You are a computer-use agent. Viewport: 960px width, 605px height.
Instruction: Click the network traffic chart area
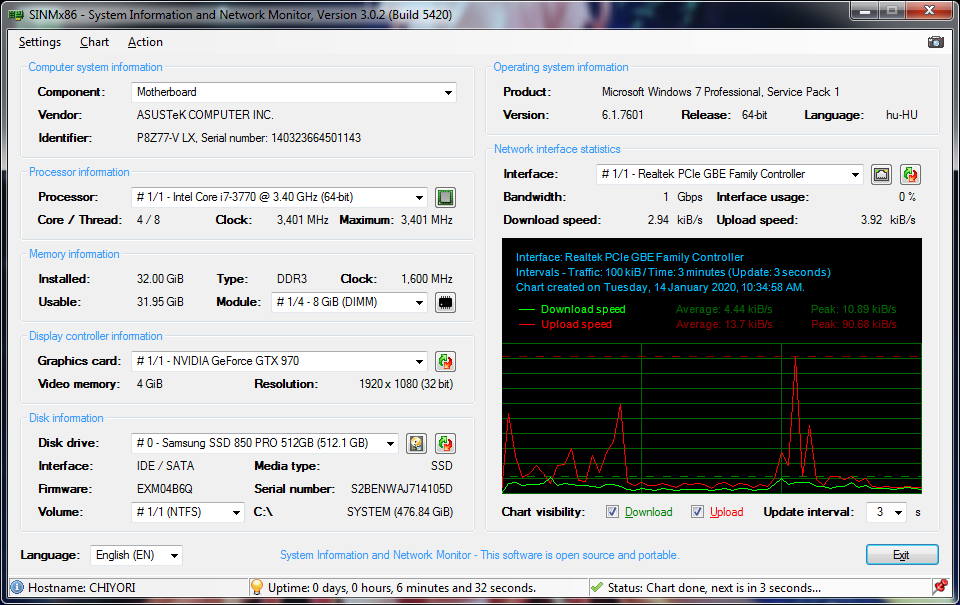pos(711,366)
